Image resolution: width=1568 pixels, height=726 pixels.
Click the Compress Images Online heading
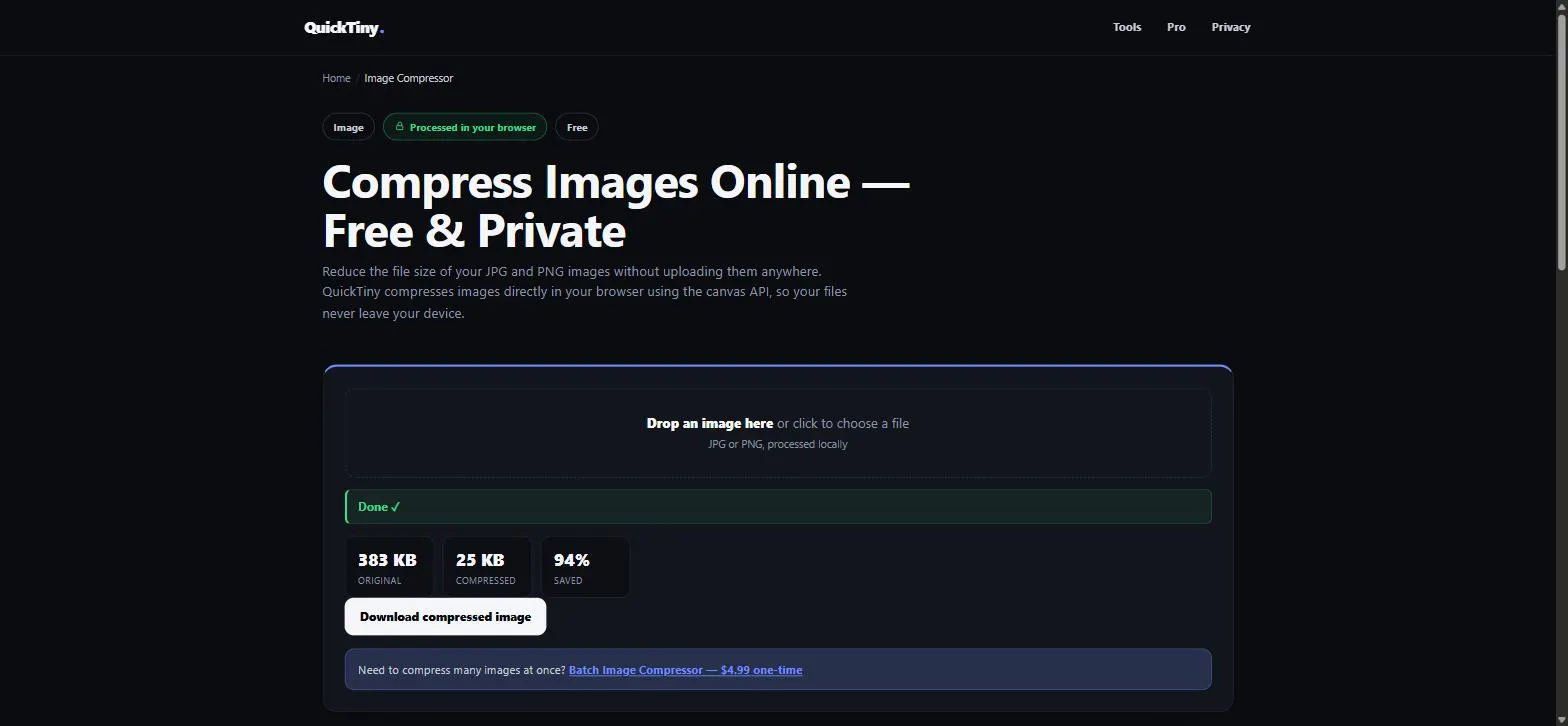point(616,206)
